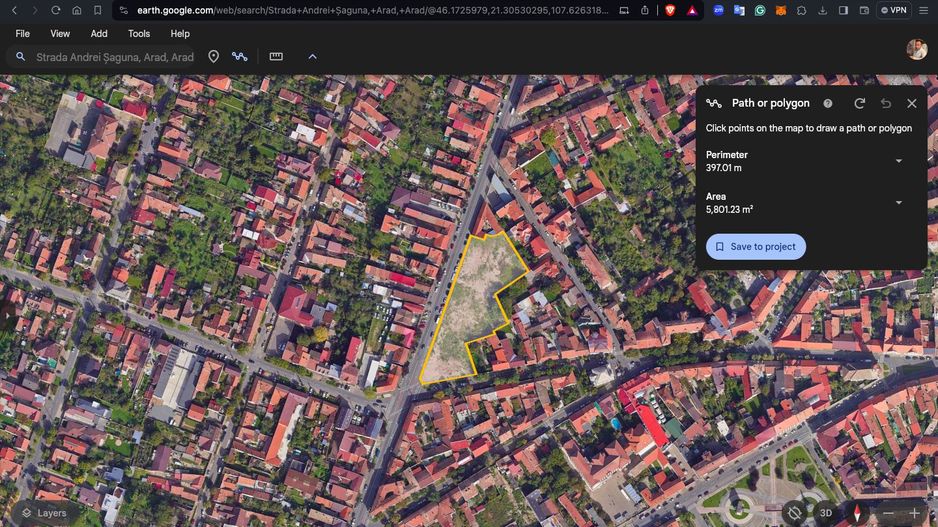The height and width of the screenshot is (527, 938).
Task: Click the Add placemark pin icon
Action: point(213,57)
